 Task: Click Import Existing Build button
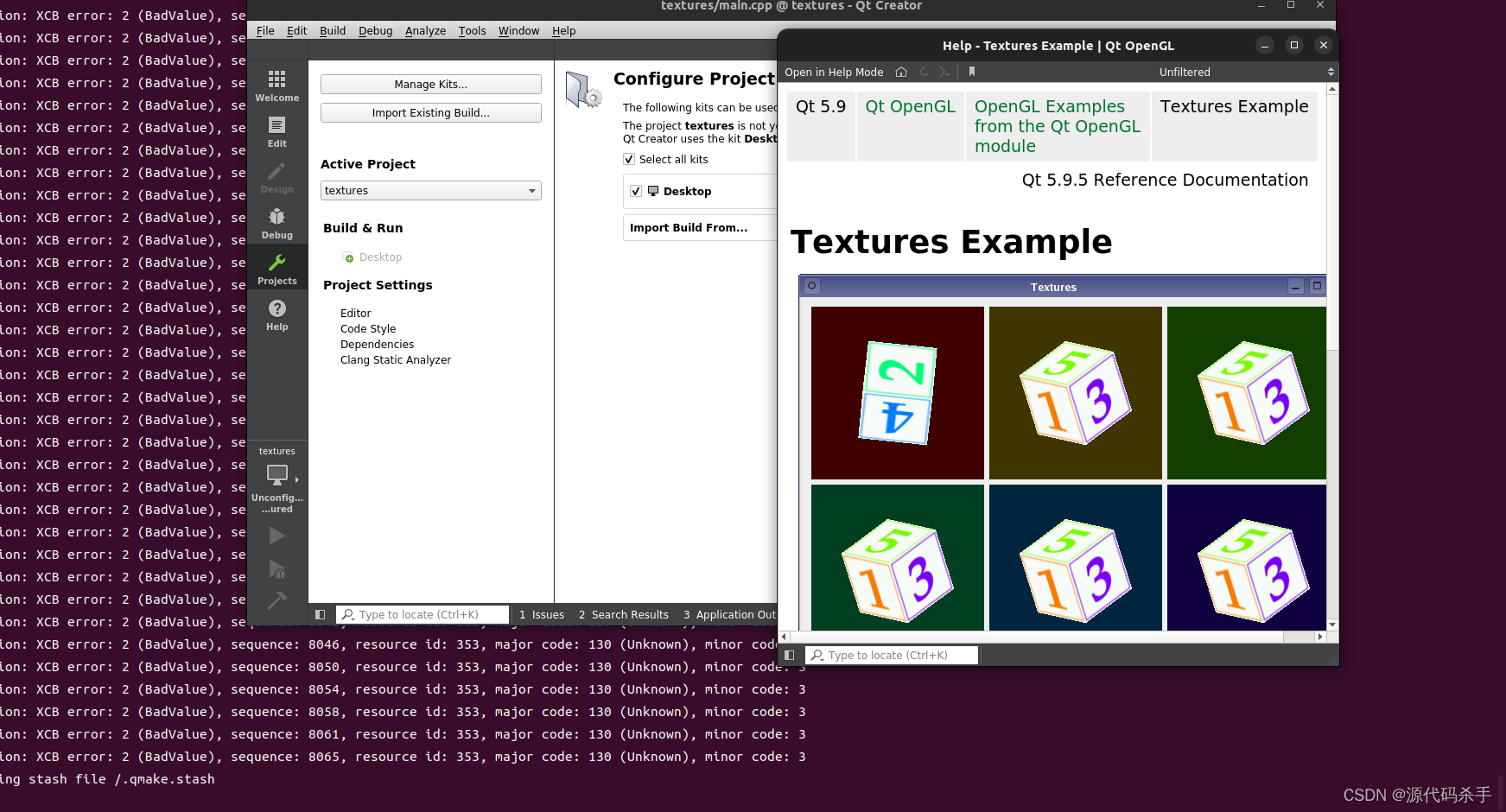[430, 112]
